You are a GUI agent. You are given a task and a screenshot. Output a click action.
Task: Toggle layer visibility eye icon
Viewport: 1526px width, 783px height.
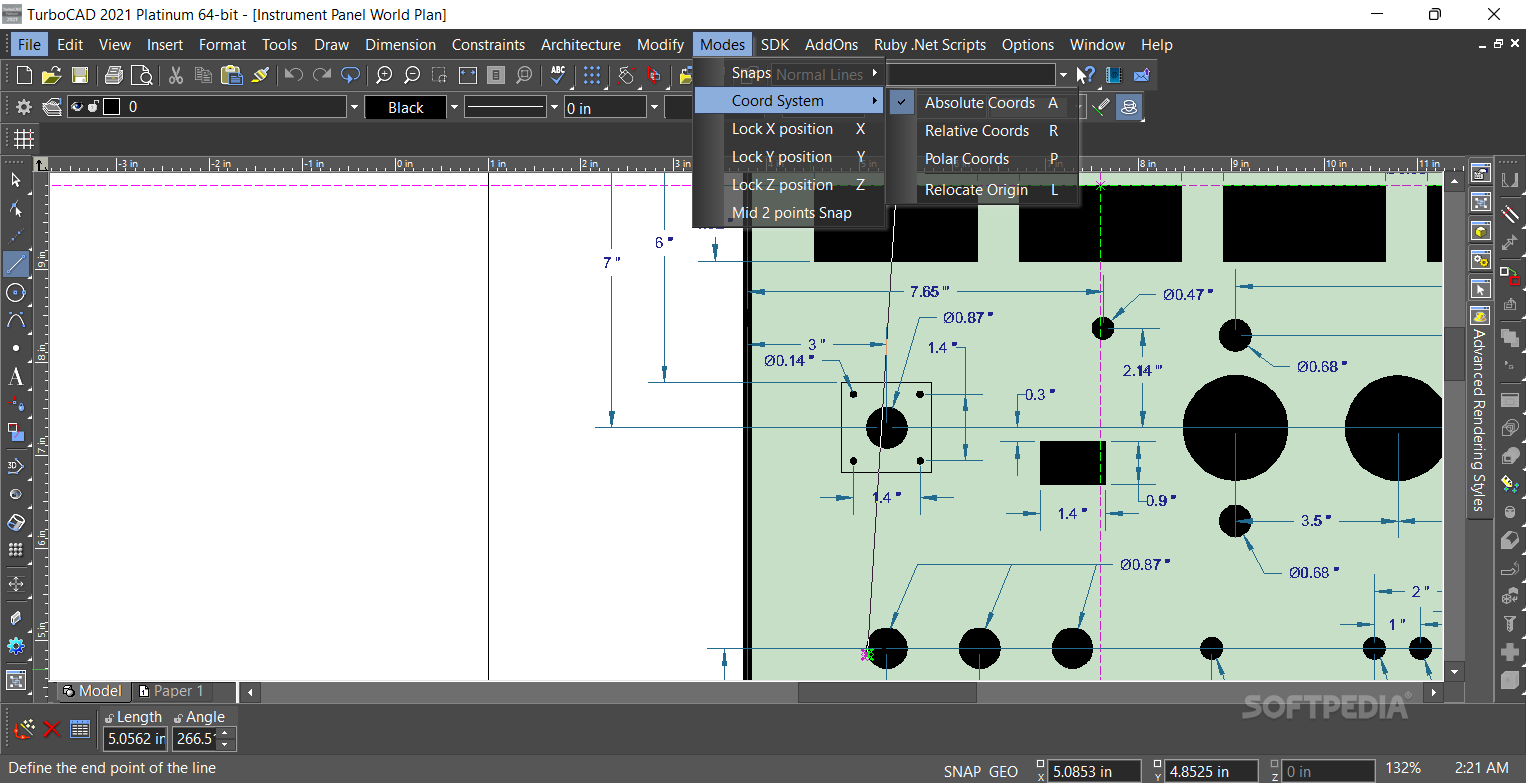[x=77, y=107]
